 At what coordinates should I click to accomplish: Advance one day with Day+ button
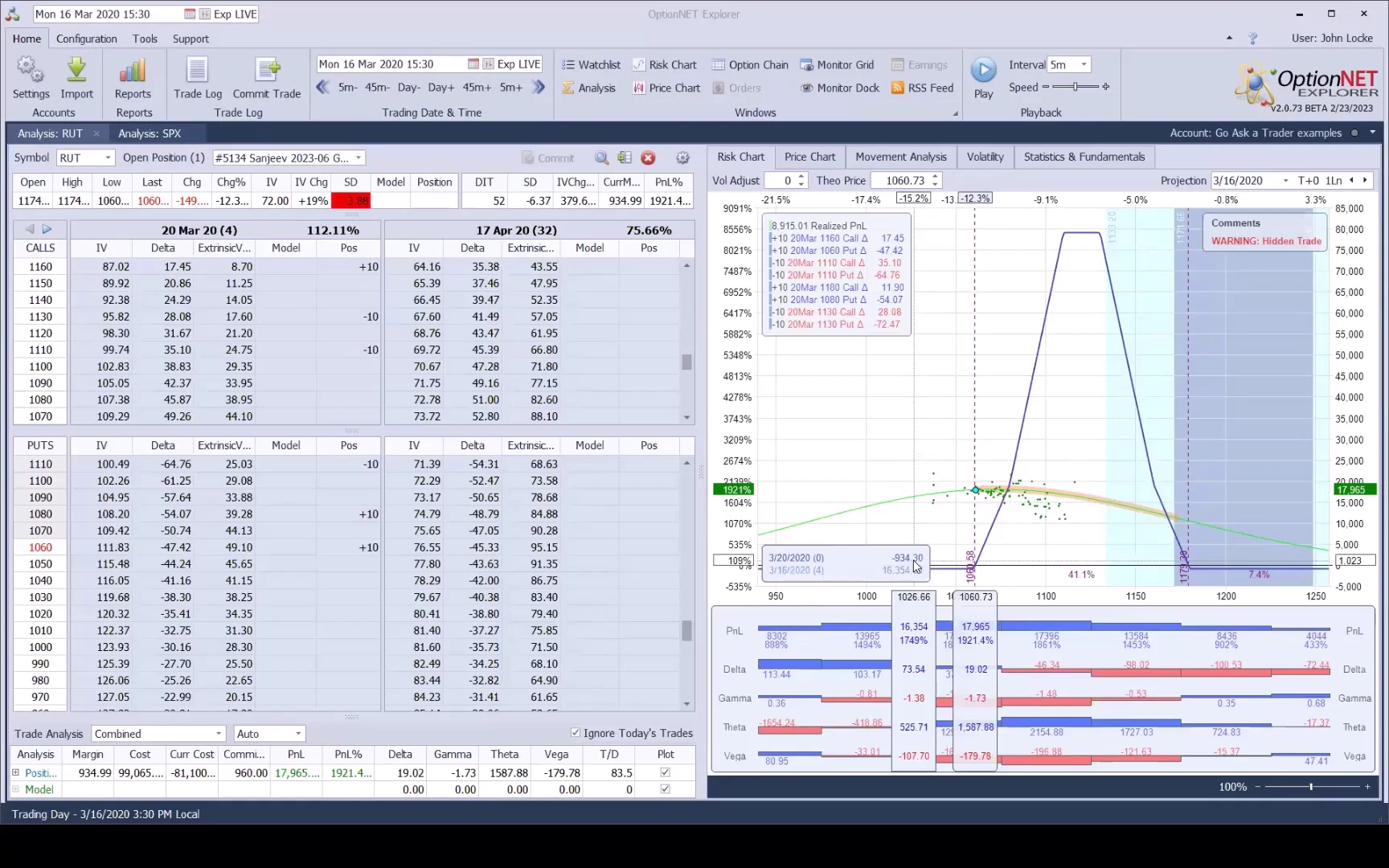click(x=441, y=87)
